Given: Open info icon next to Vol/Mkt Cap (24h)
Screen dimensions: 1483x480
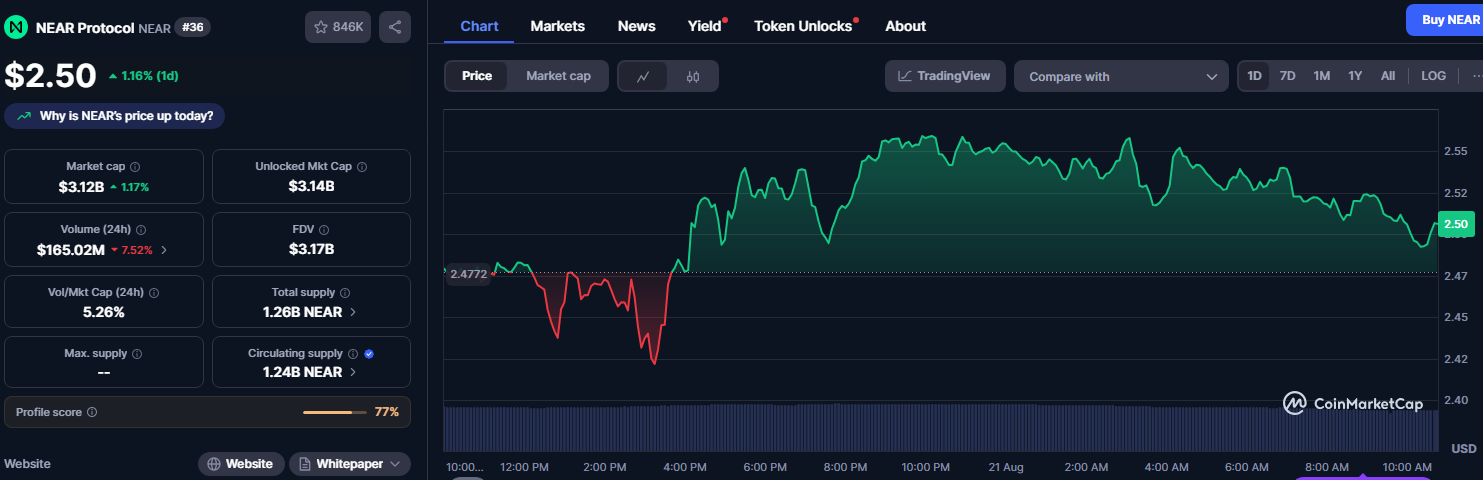Looking at the screenshot, I should coord(153,293).
